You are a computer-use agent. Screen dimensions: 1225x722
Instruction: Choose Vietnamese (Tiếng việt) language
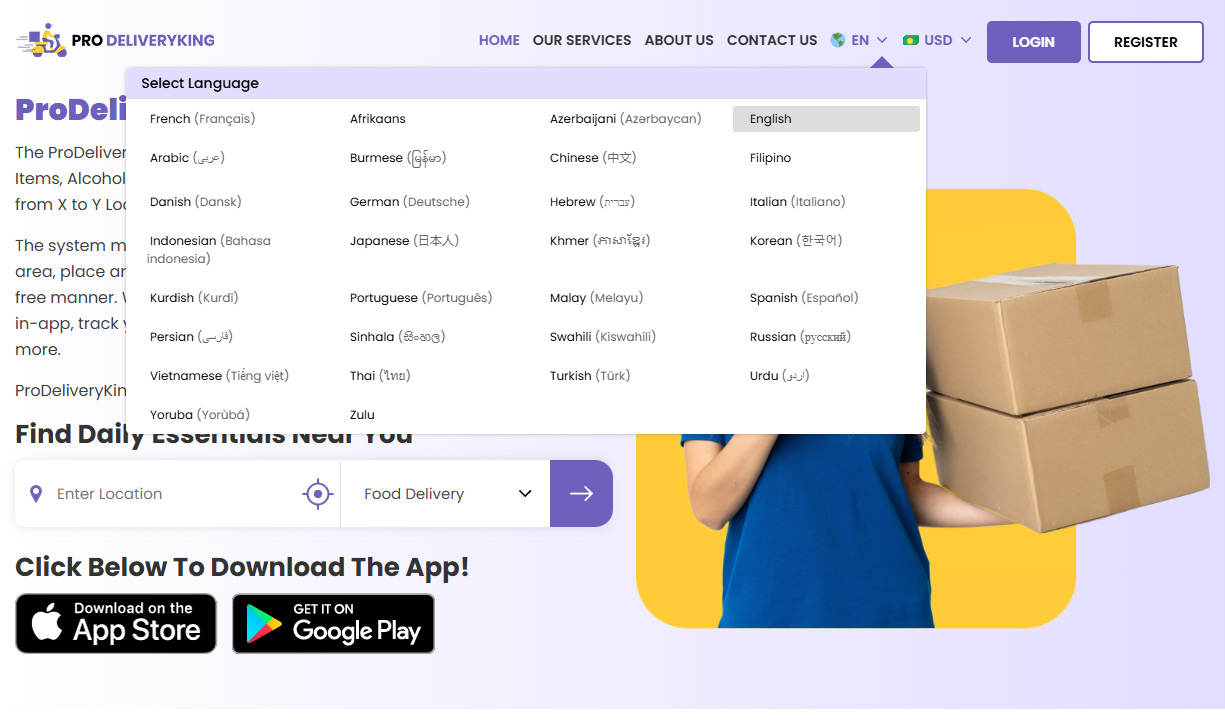(x=219, y=376)
